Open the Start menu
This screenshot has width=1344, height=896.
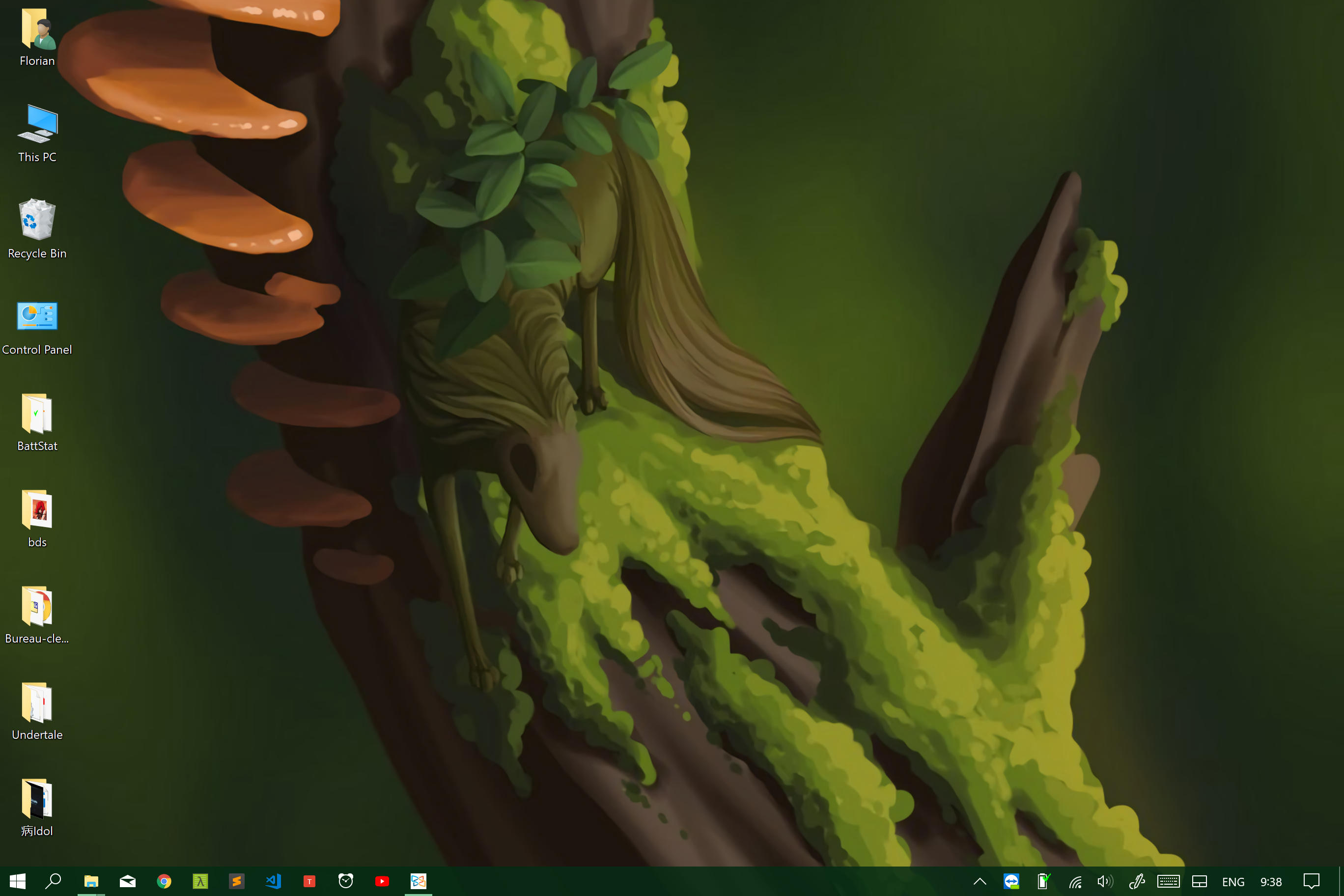[x=17, y=881]
